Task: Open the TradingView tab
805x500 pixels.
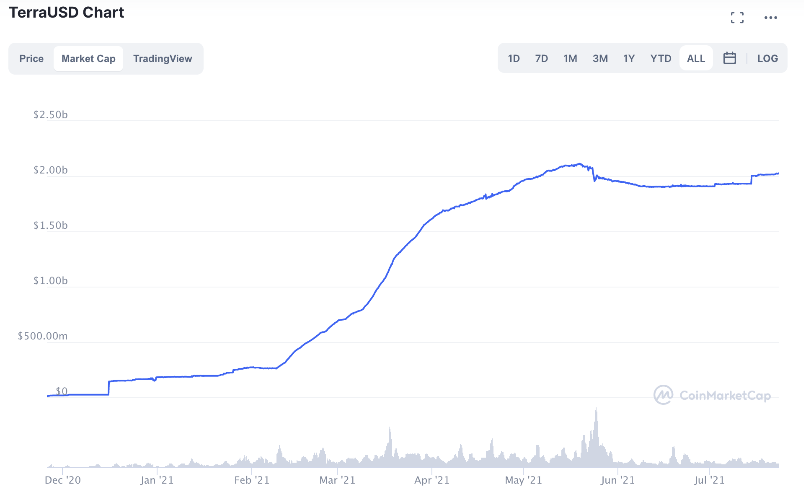Action: (163, 59)
